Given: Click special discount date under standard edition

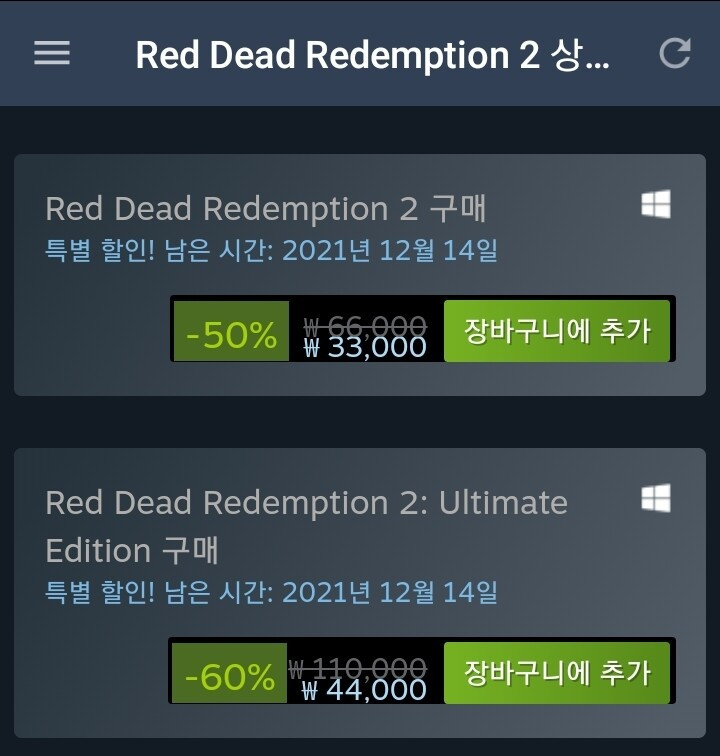Looking at the screenshot, I should pos(271,250).
